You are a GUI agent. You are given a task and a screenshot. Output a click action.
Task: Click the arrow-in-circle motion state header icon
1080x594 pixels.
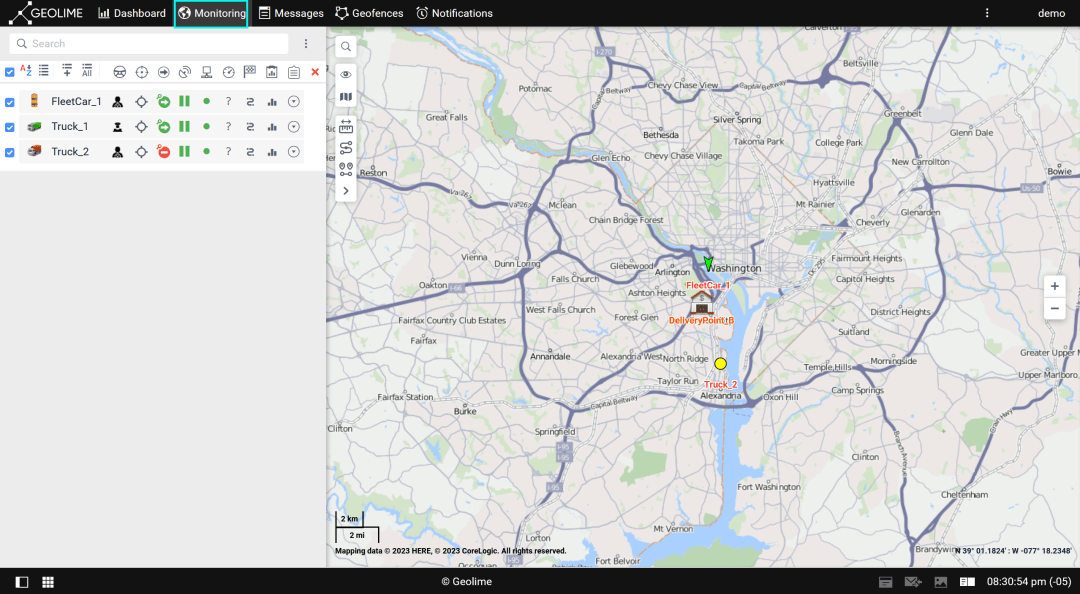[163, 72]
